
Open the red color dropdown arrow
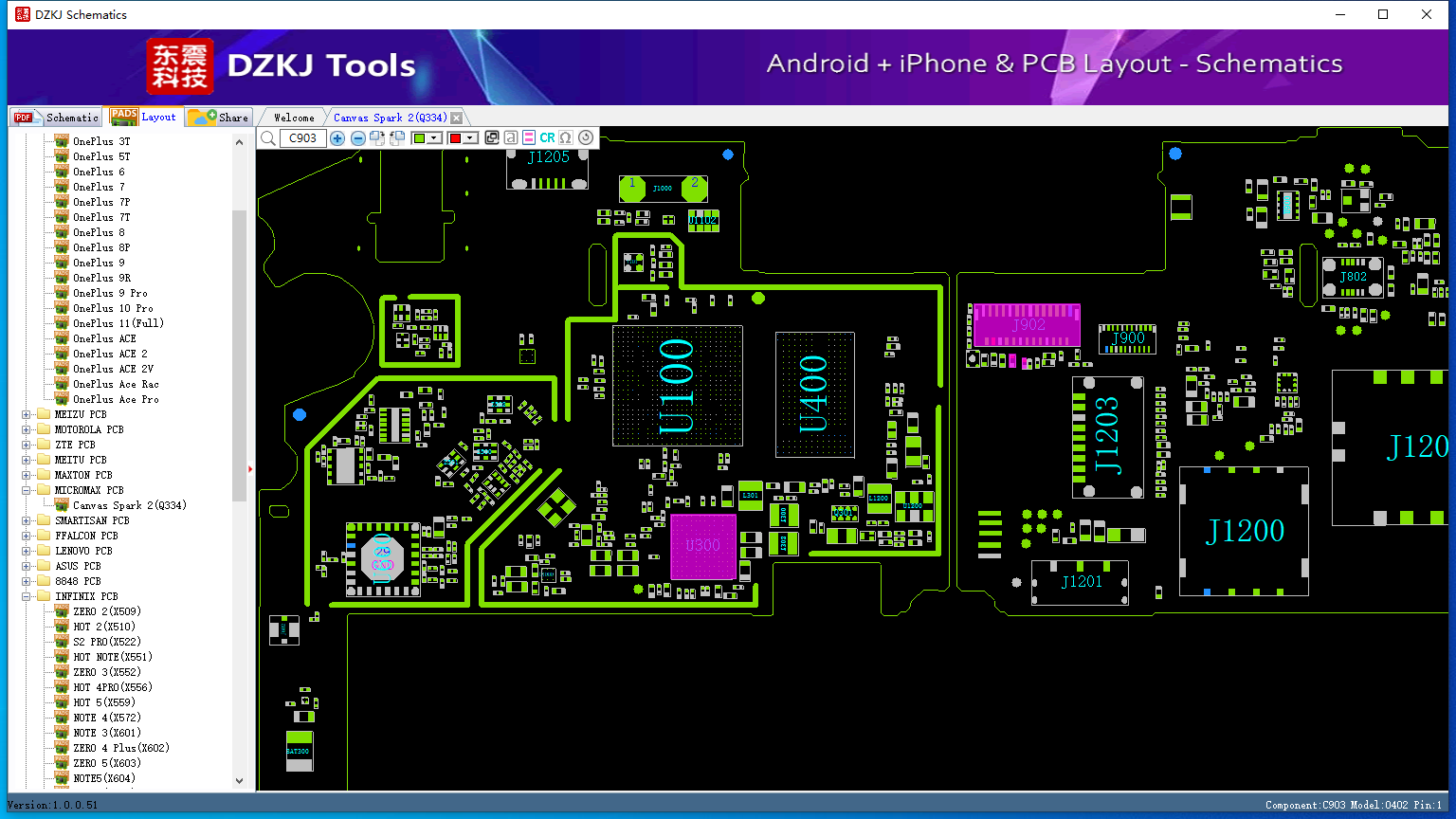470,138
